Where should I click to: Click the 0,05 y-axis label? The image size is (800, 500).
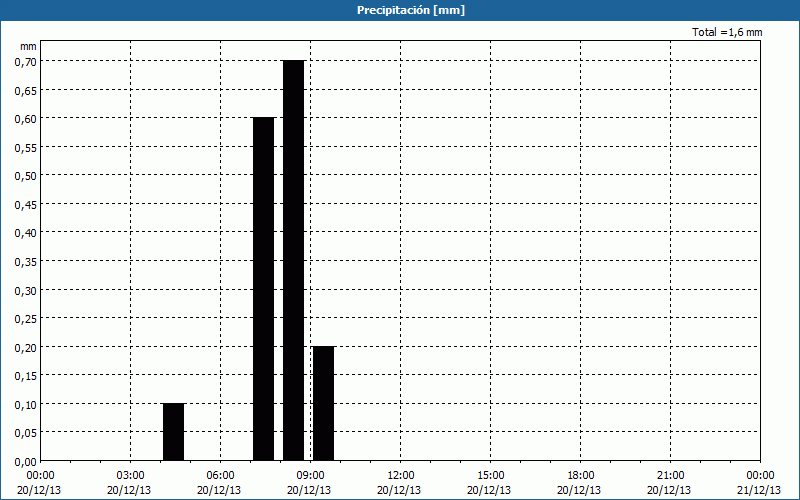(x=26, y=433)
